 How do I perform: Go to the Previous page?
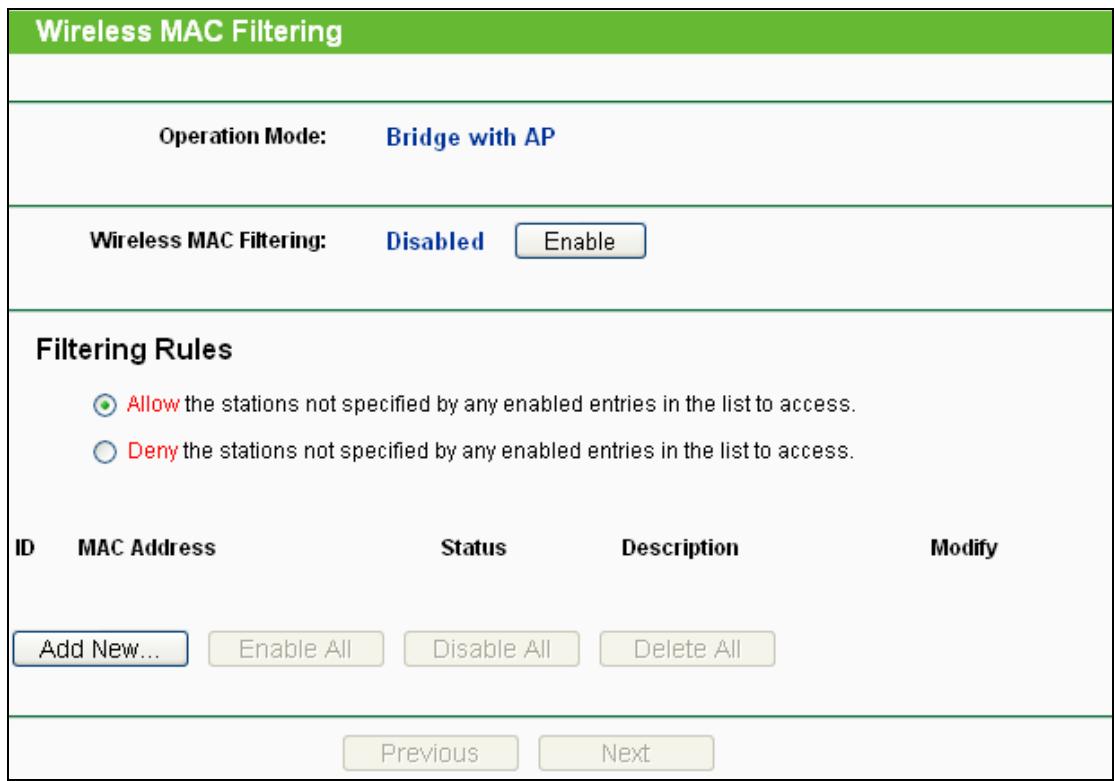pyautogui.click(x=431, y=752)
